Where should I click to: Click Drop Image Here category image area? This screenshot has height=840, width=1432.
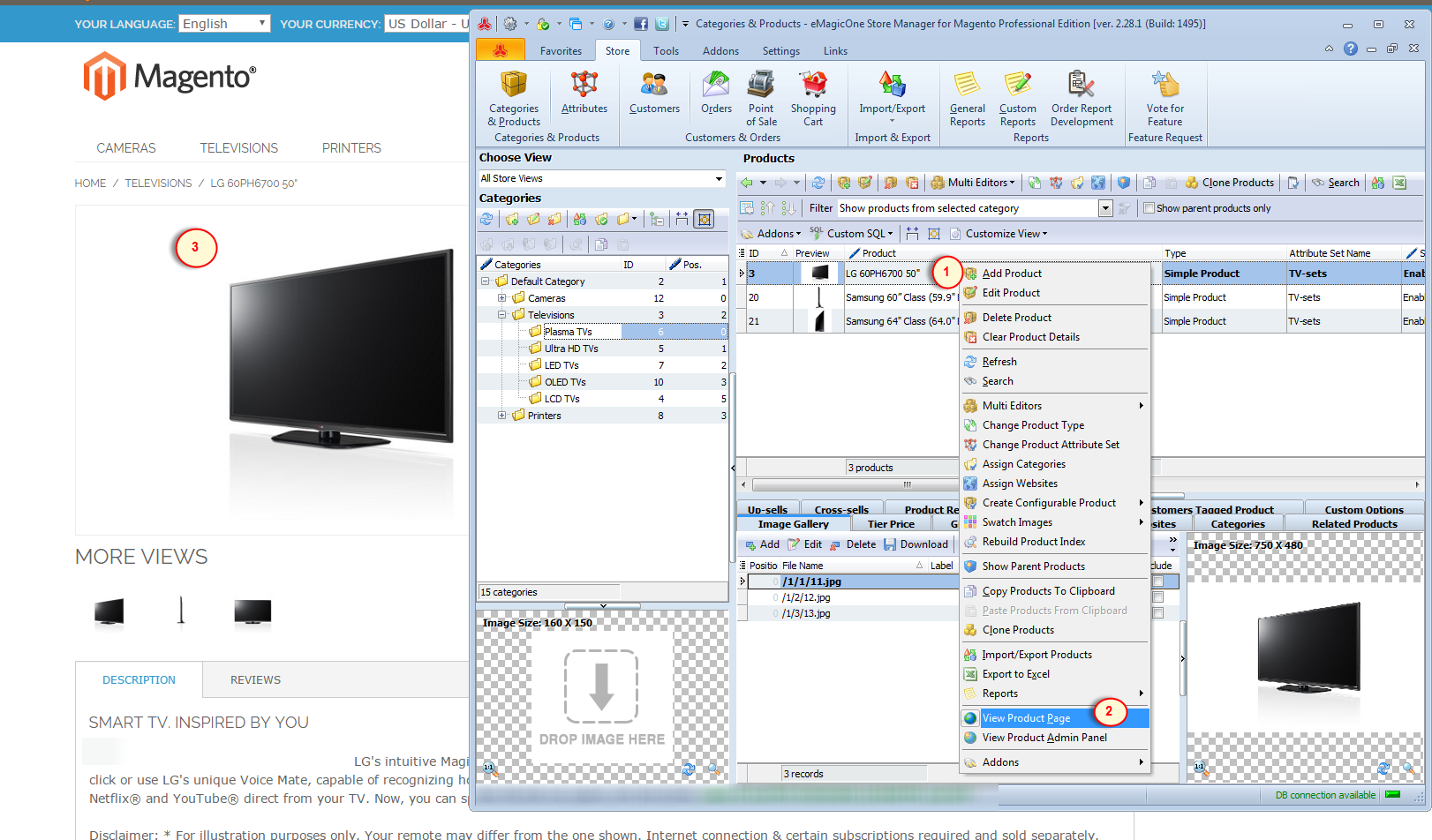click(601, 697)
